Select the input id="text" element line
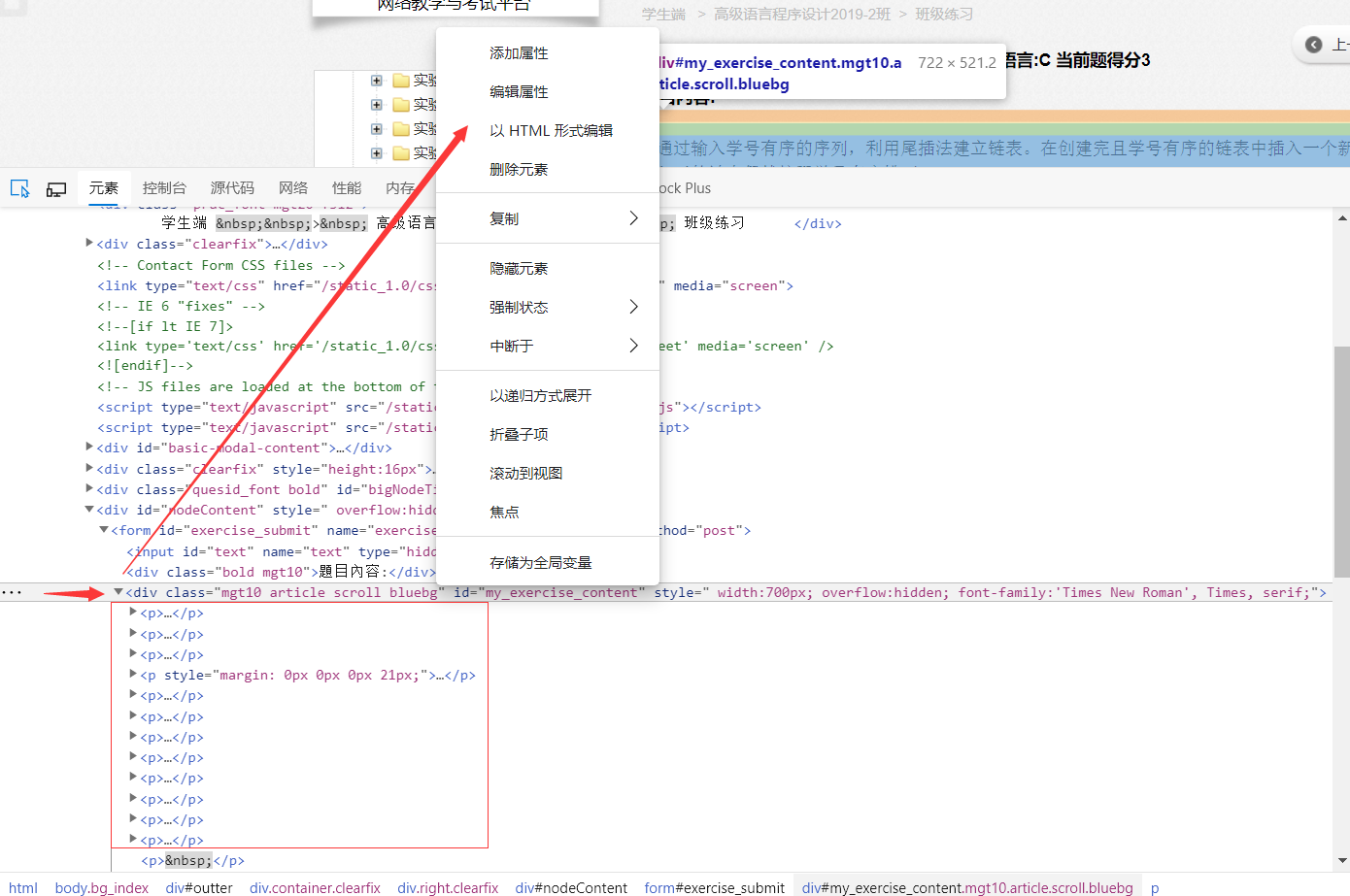 [281, 551]
